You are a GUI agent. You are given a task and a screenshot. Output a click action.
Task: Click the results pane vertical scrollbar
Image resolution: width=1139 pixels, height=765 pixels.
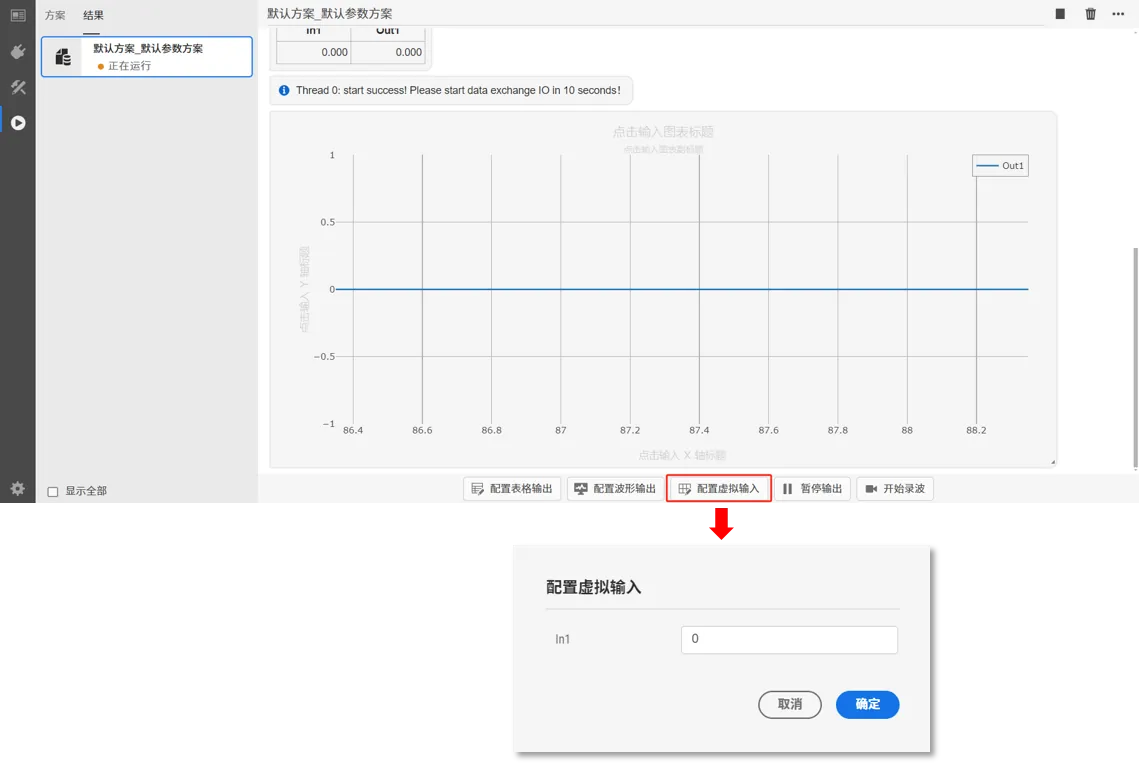pos(1135,359)
